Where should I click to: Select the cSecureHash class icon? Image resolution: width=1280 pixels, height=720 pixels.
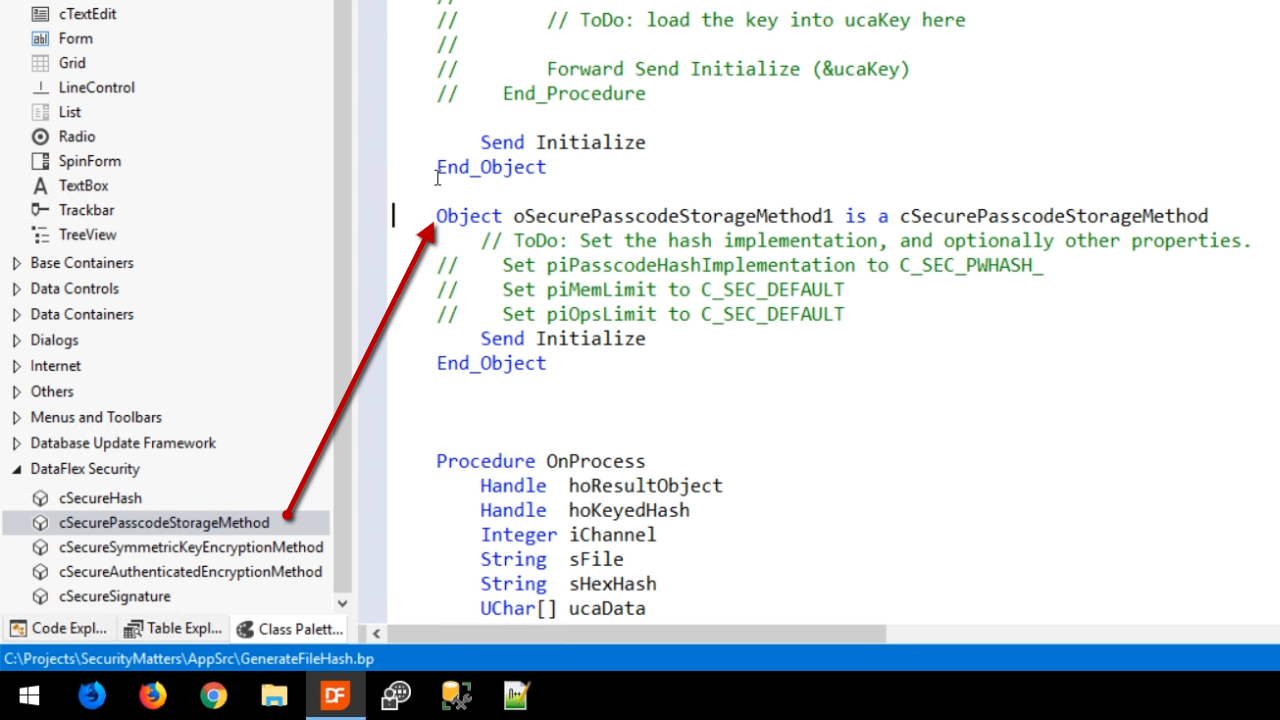(x=40, y=498)
